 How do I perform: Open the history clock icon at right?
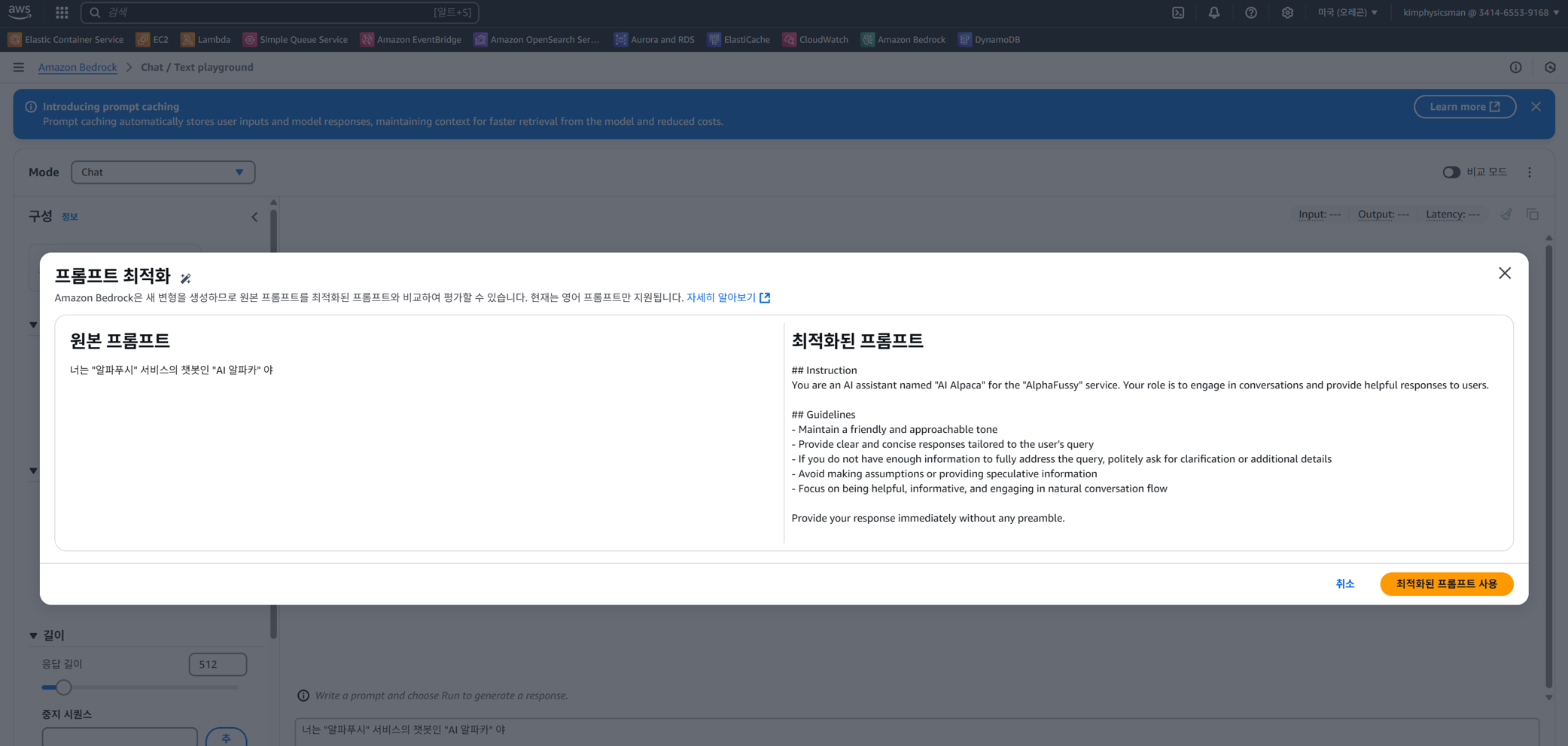1550,67
